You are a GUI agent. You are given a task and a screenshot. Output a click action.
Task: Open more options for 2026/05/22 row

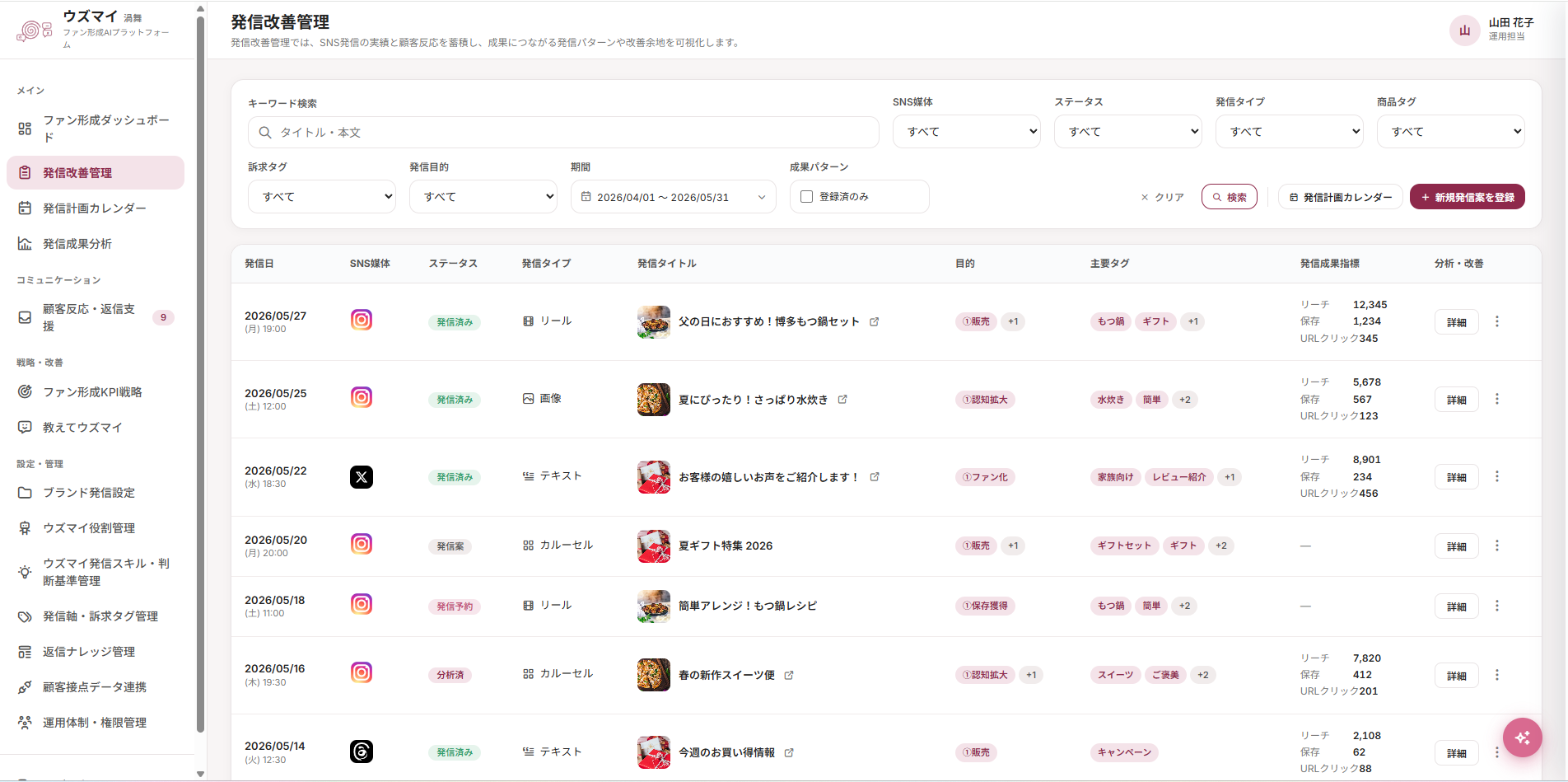pos(1497,476)
